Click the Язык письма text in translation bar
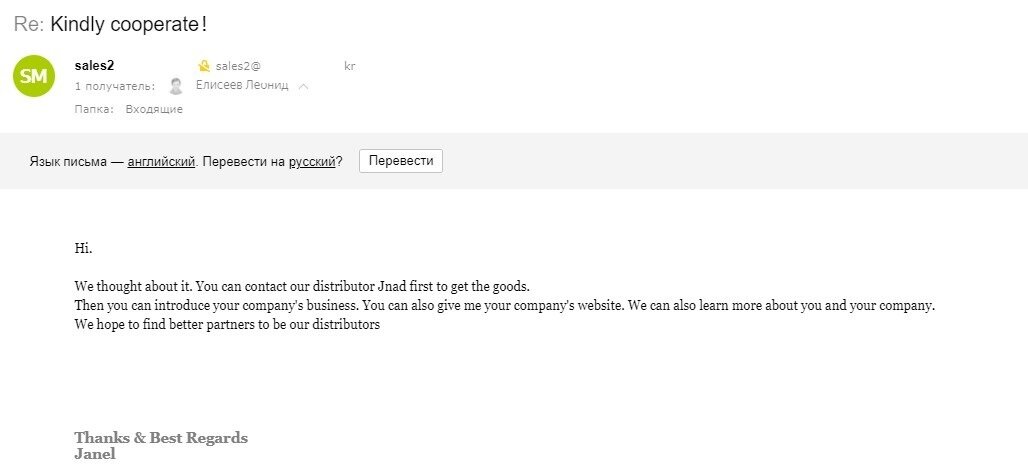The height and width of the screenshot is (473, 1028). (x=68, y=161)
